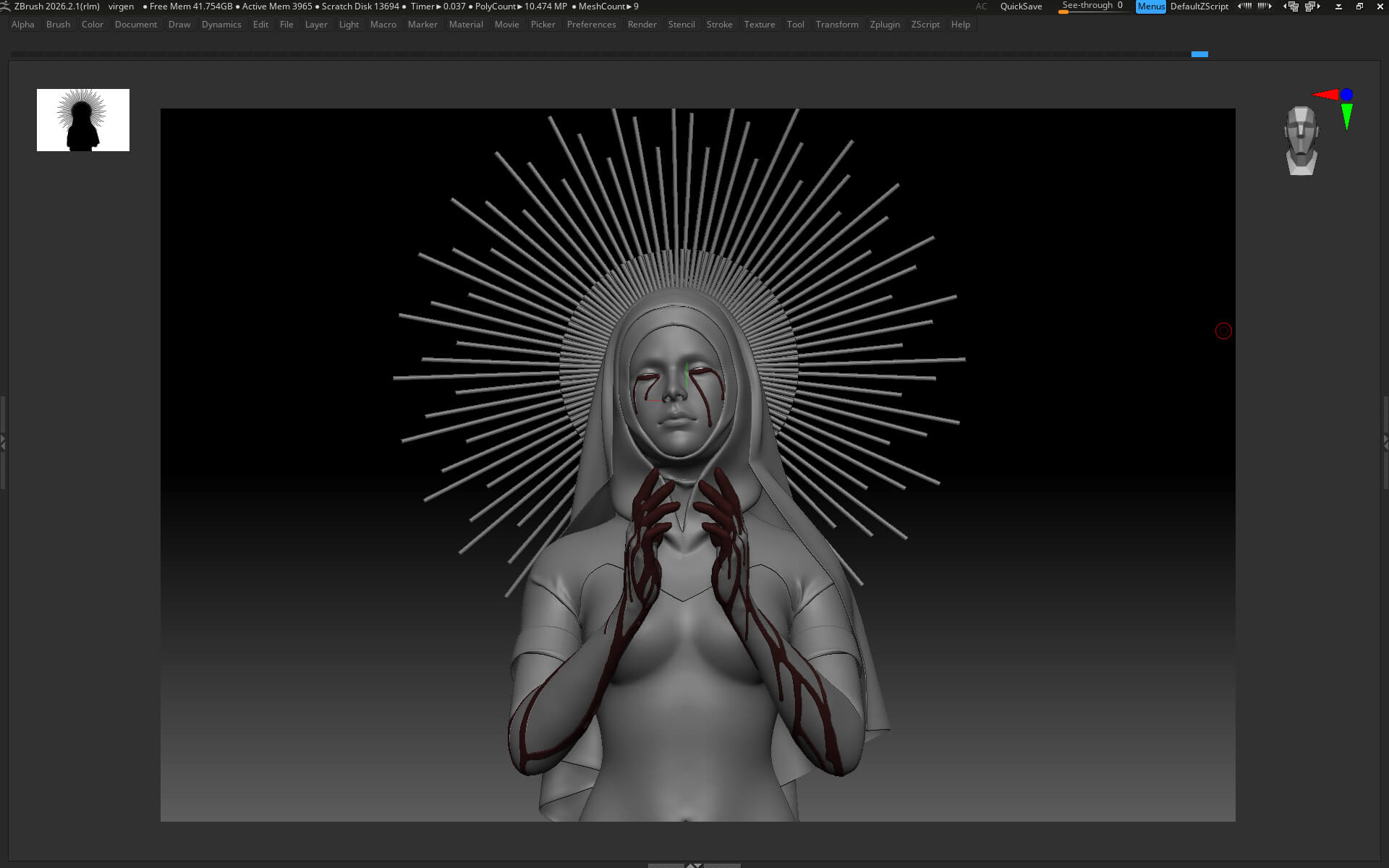Toggle the Menus visibility button
This screenshot has height=868, width=1389.
1150,7
